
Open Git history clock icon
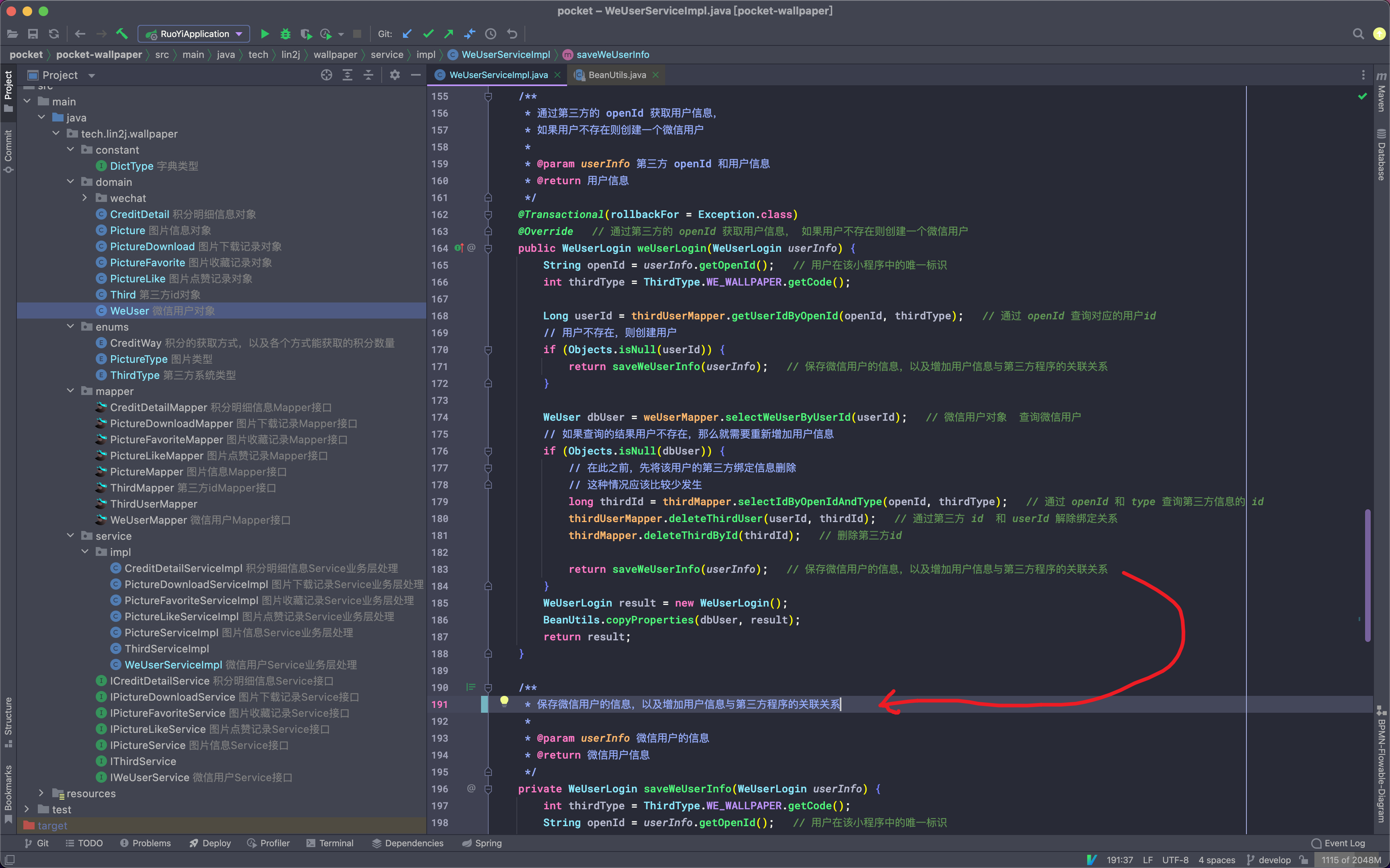click(491, 34)
